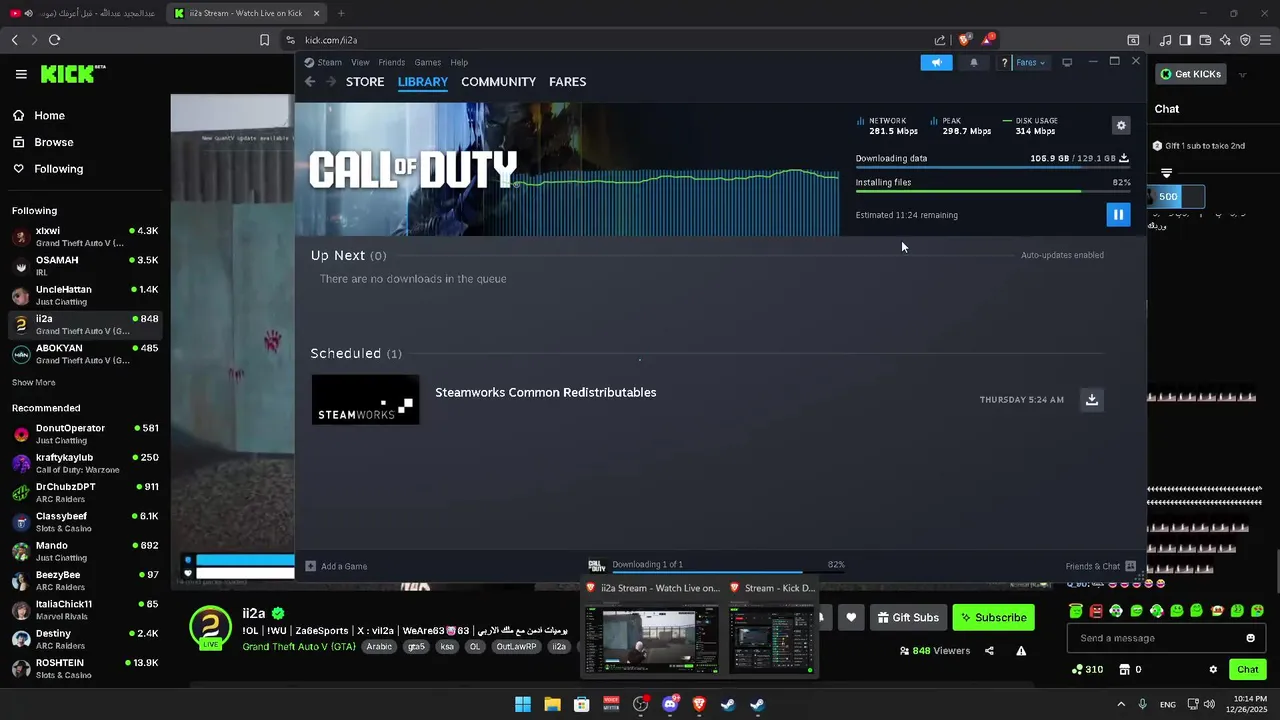Switch to Steam STORE tab
Image resolution: width=1280 pixels, height=720 pixels.
[x=365, y=82]
